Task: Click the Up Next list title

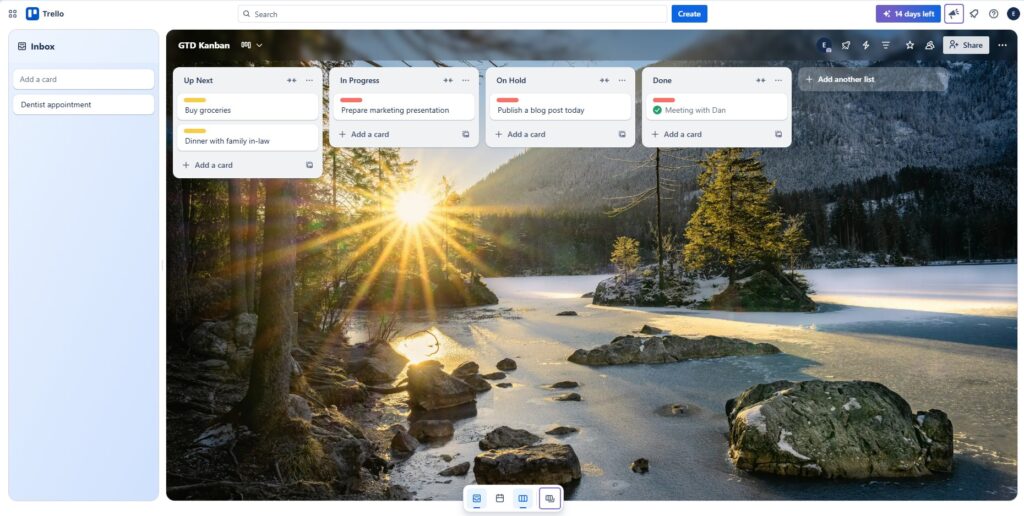Action: 198,80
